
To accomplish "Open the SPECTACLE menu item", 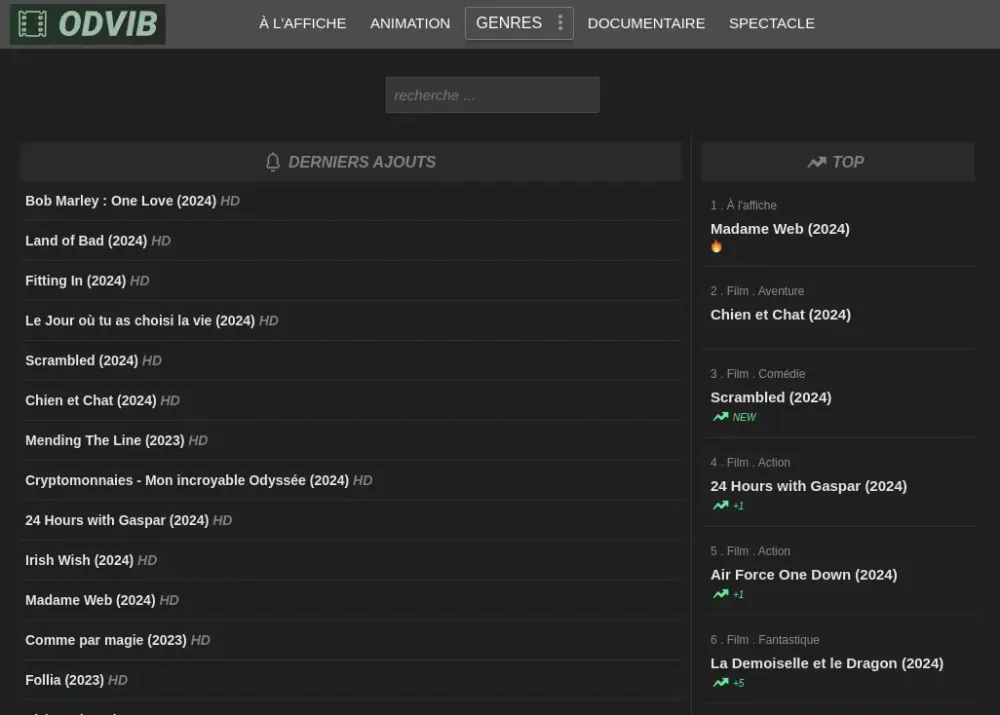I will pos(772,24).
